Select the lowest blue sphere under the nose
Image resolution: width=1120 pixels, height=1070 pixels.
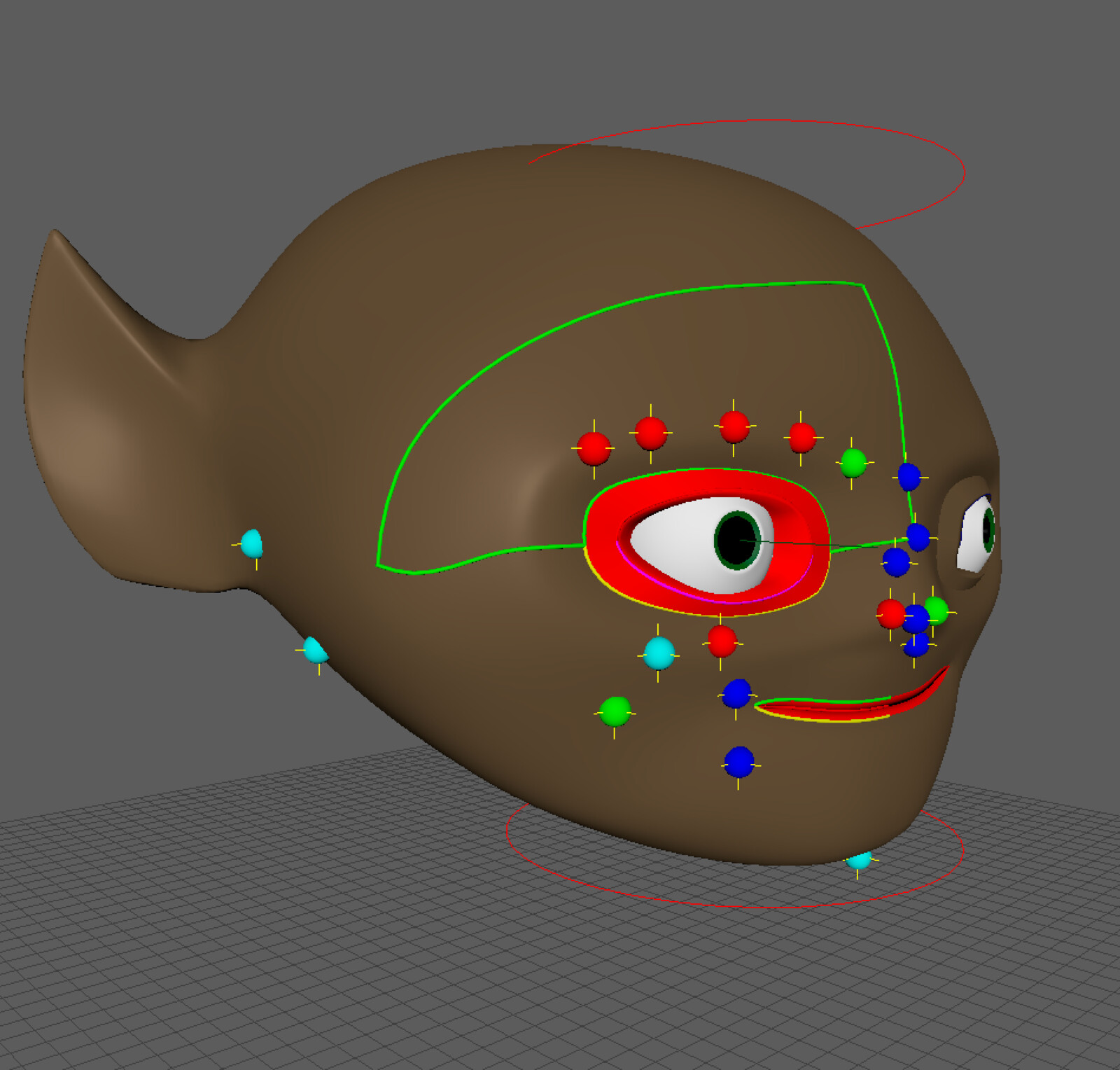[916, 645]
